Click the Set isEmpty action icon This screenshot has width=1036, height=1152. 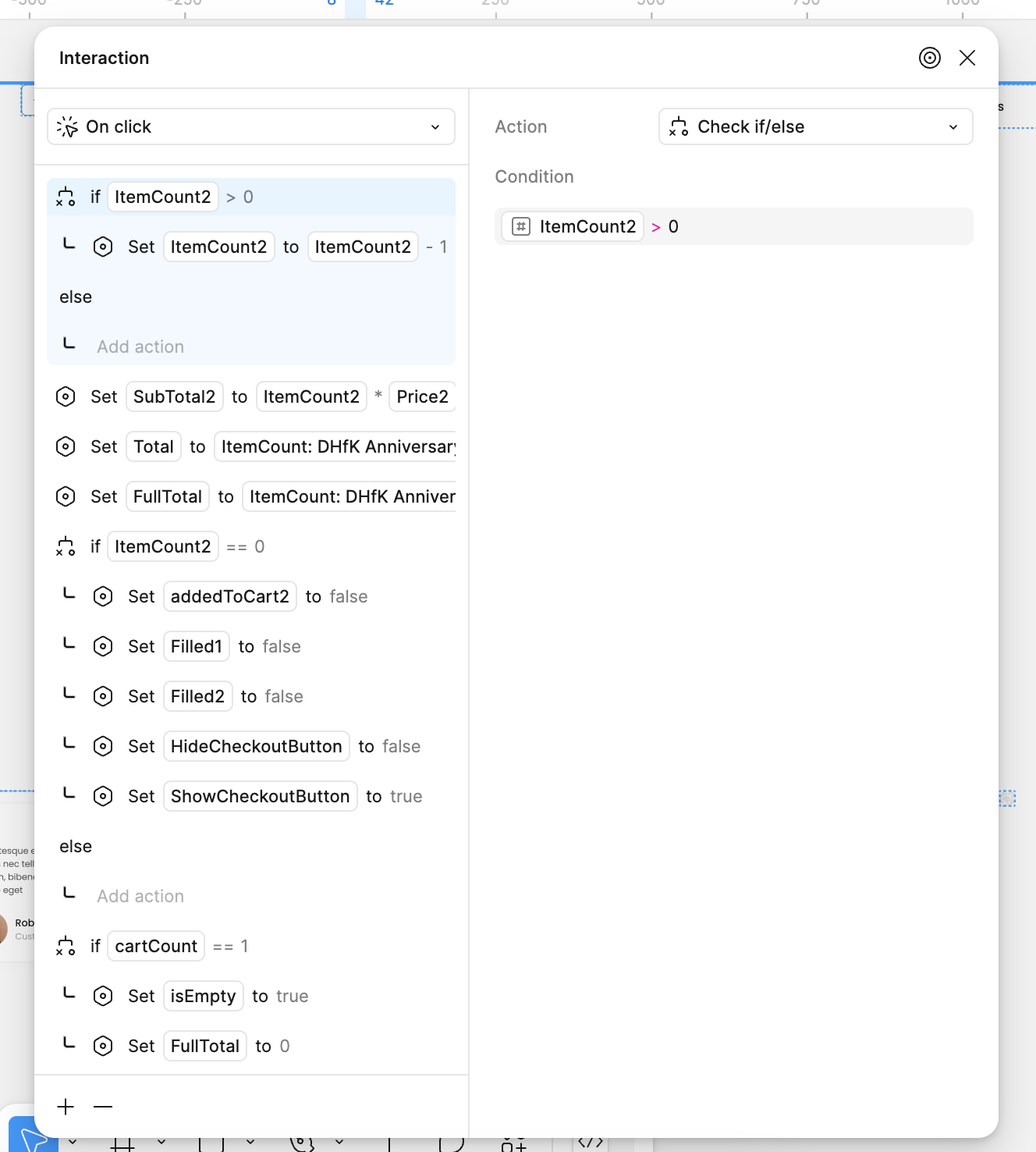click(103, 996)
